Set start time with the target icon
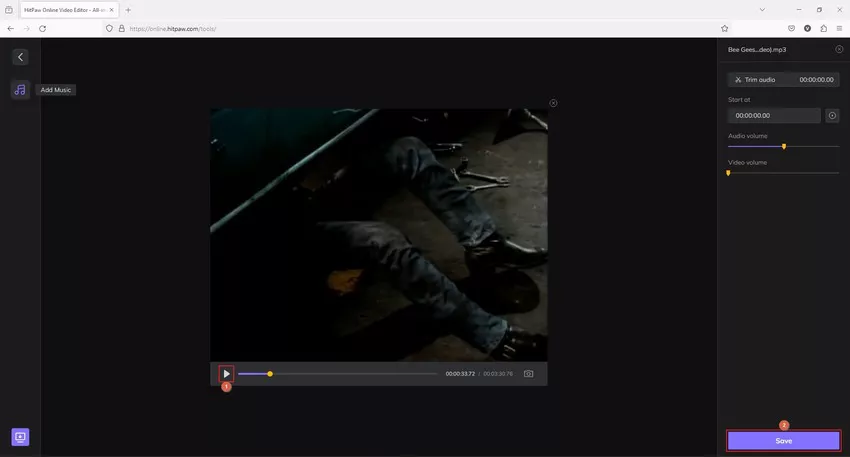Viewport: 850px width, 457px height. (x=832, y=115)
